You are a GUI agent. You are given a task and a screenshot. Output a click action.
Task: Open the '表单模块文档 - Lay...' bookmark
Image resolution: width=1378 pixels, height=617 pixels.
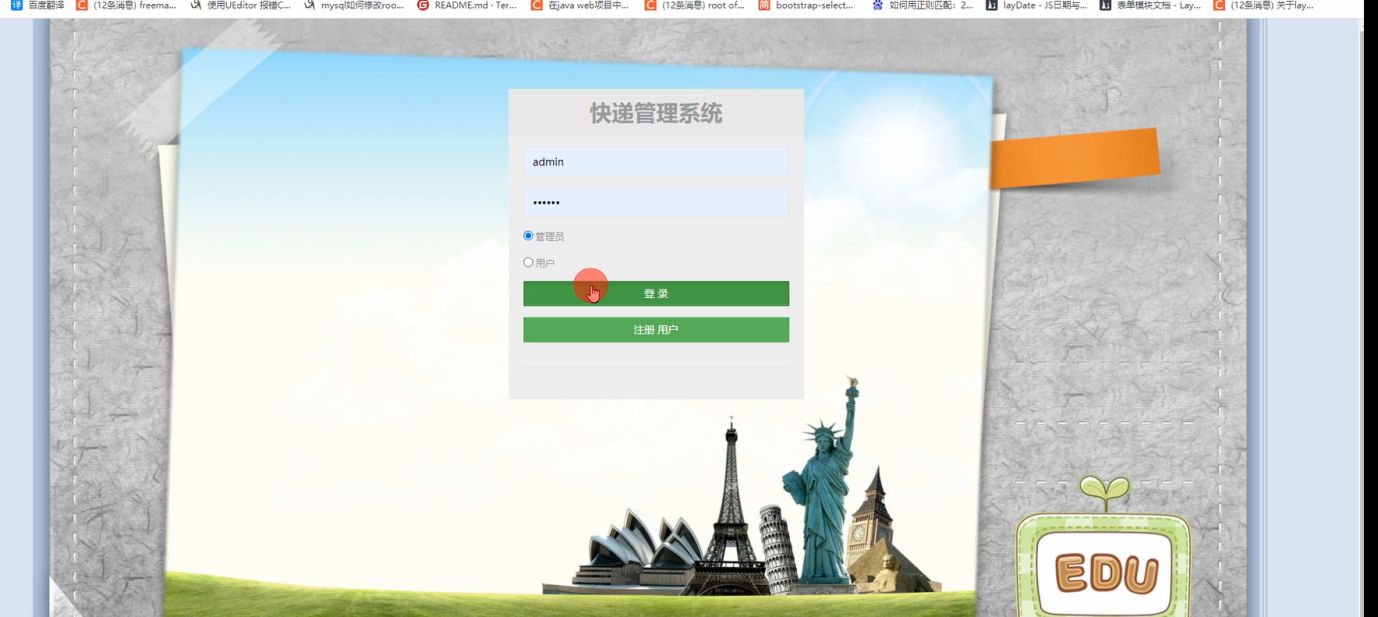(1150, 5)
